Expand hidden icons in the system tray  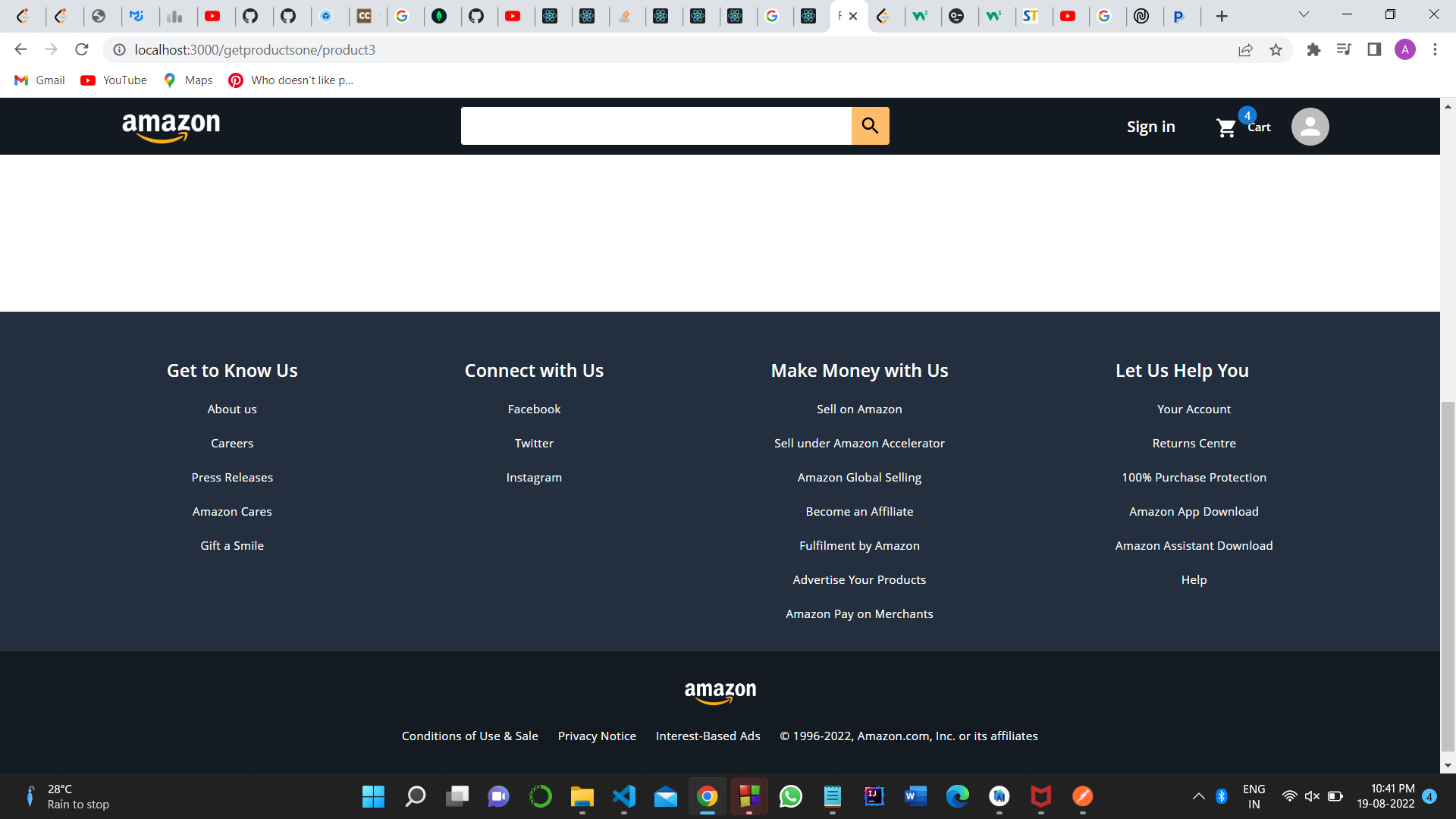coord(1199,797)
